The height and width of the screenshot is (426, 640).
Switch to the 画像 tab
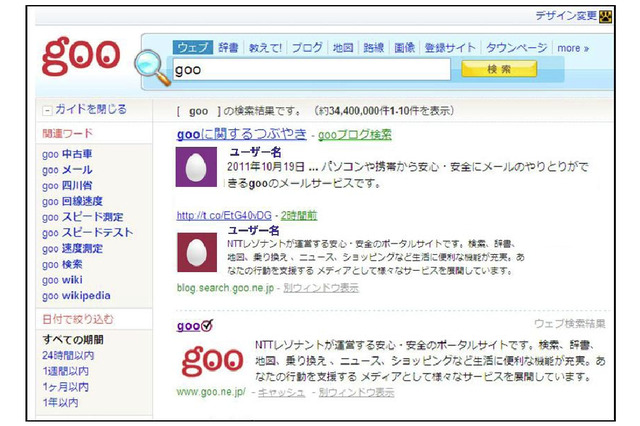pyautogui.click(x=404, y=48)
